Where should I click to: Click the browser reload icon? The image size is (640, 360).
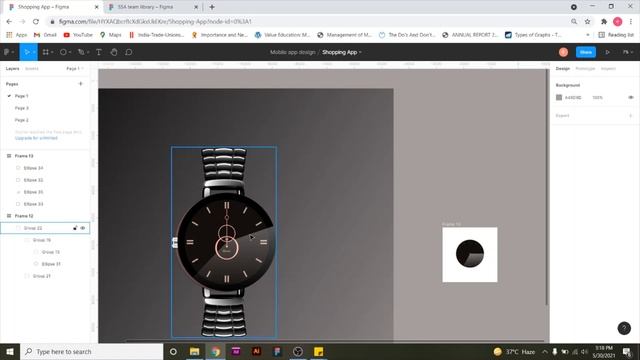tap(36, 21)
